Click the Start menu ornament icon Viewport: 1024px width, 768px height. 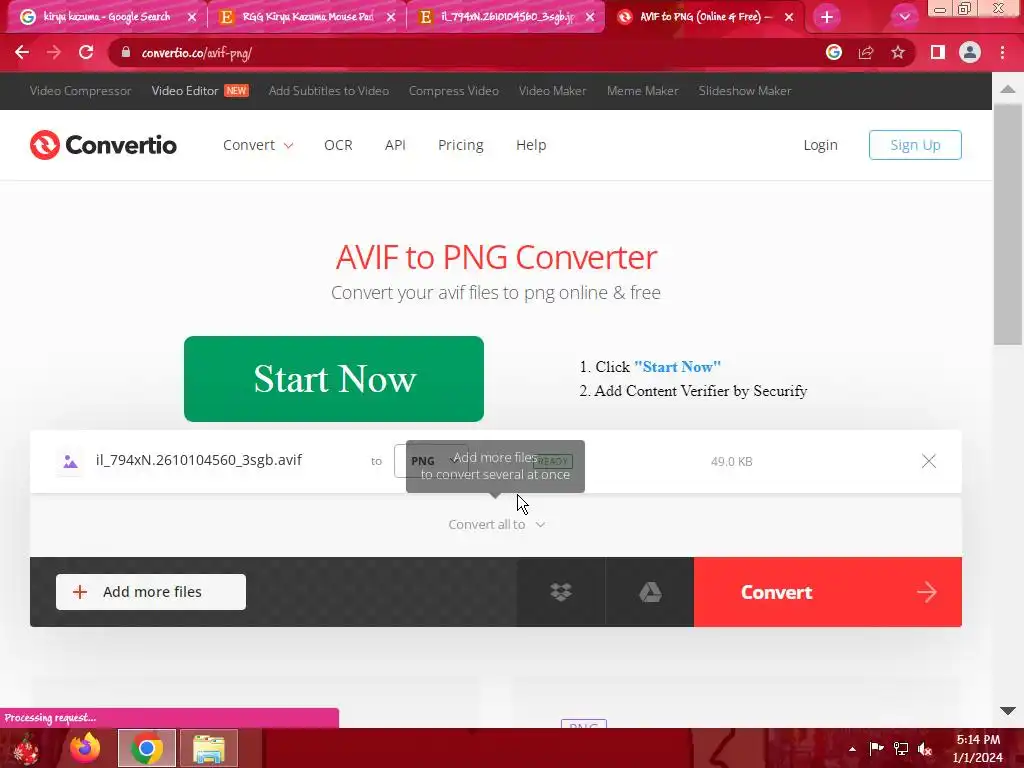coord(26,748)
